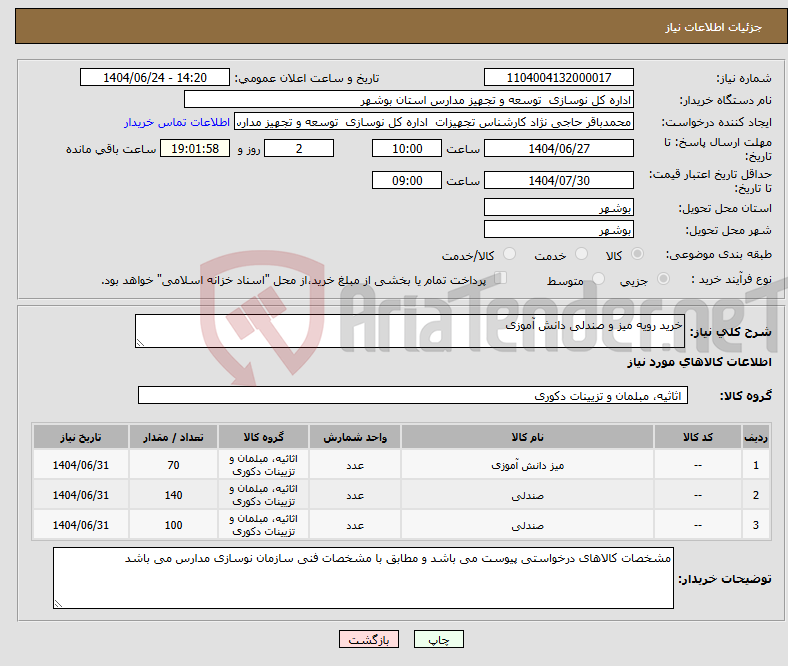Select the جزیی purchase type radio

(x=665, y=280)
